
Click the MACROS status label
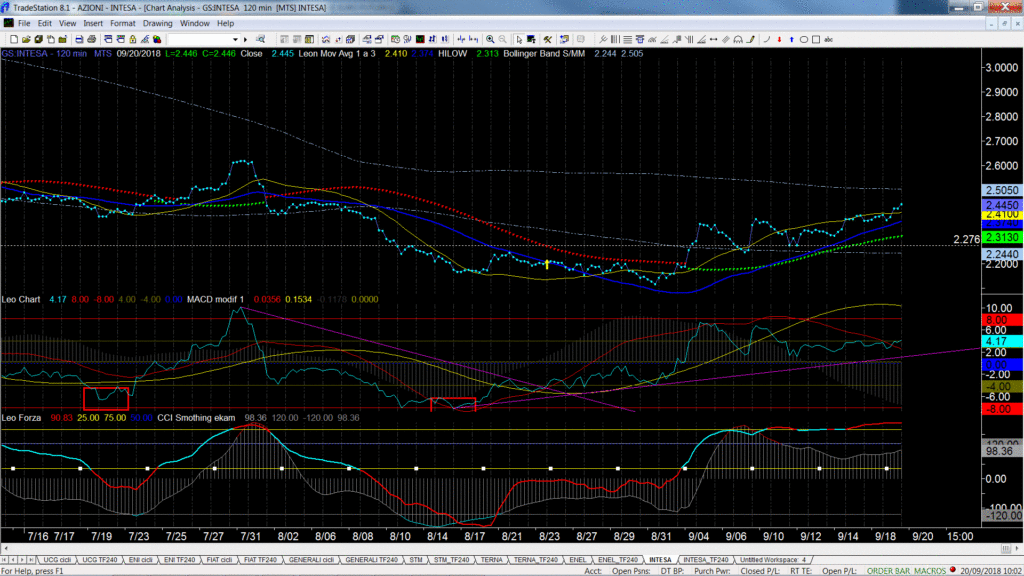[929, 571]
